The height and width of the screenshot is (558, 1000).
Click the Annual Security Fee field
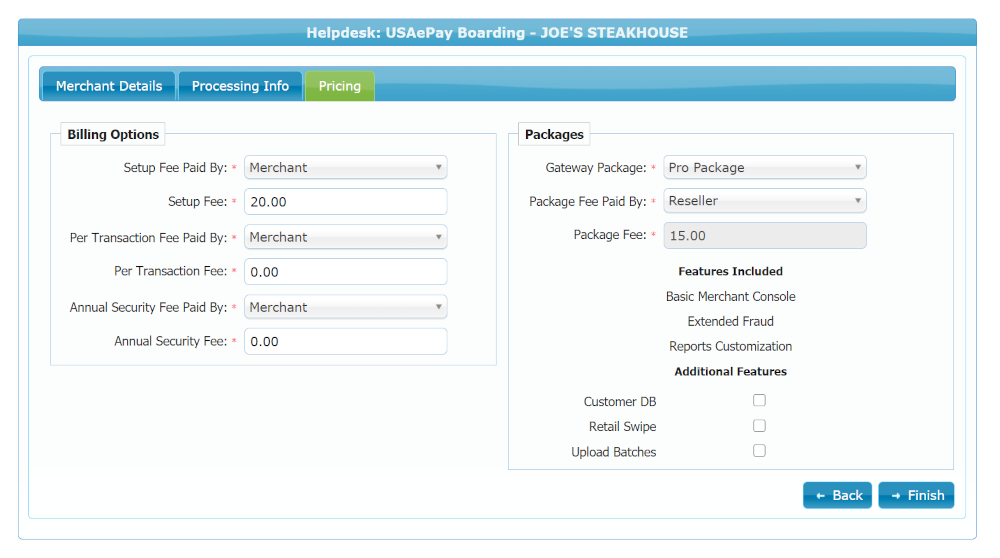pos(346,341)
